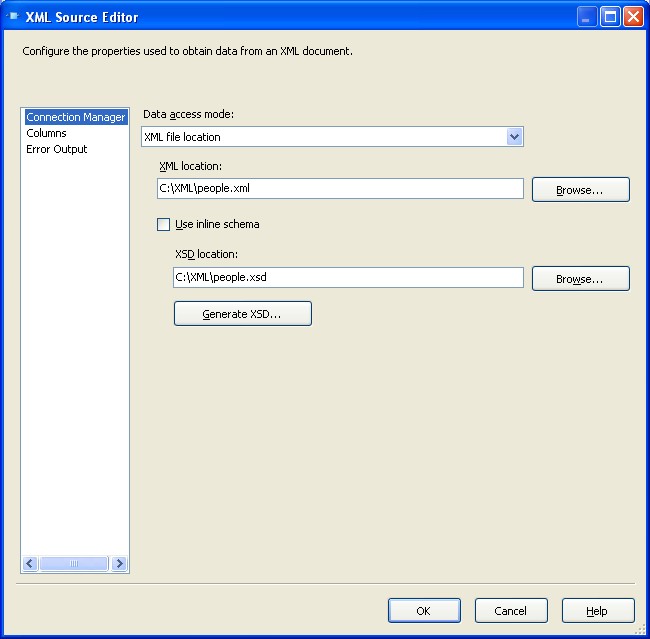
Task: Select Connection Manager page in sidebar
Action: point(75,117)
